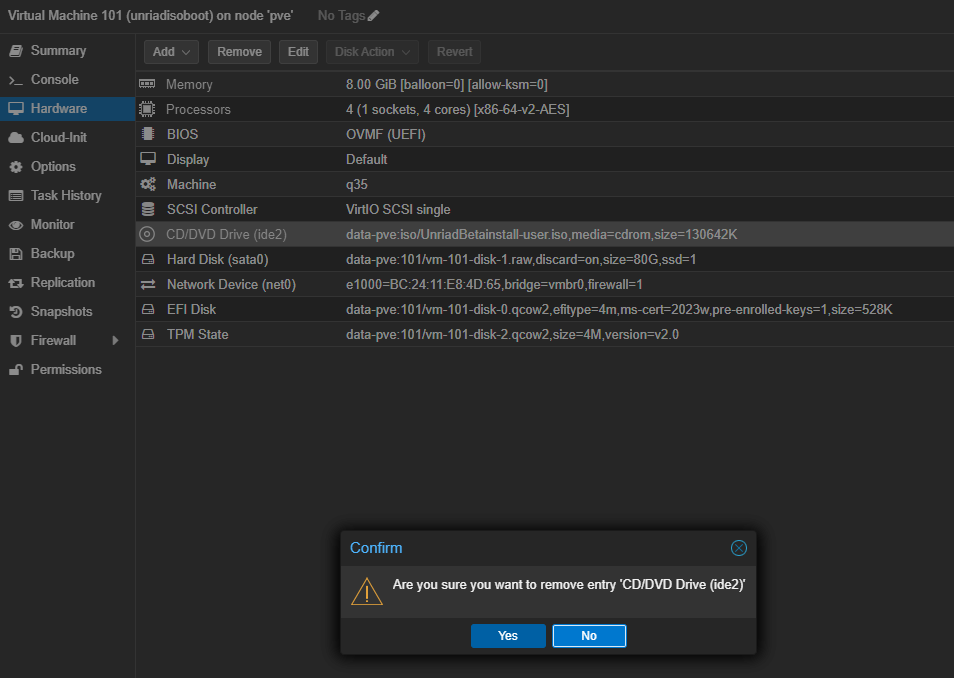Click the Firewall shield icon
The width and height of the screenshot is (954, 678).
click(16, 341)
